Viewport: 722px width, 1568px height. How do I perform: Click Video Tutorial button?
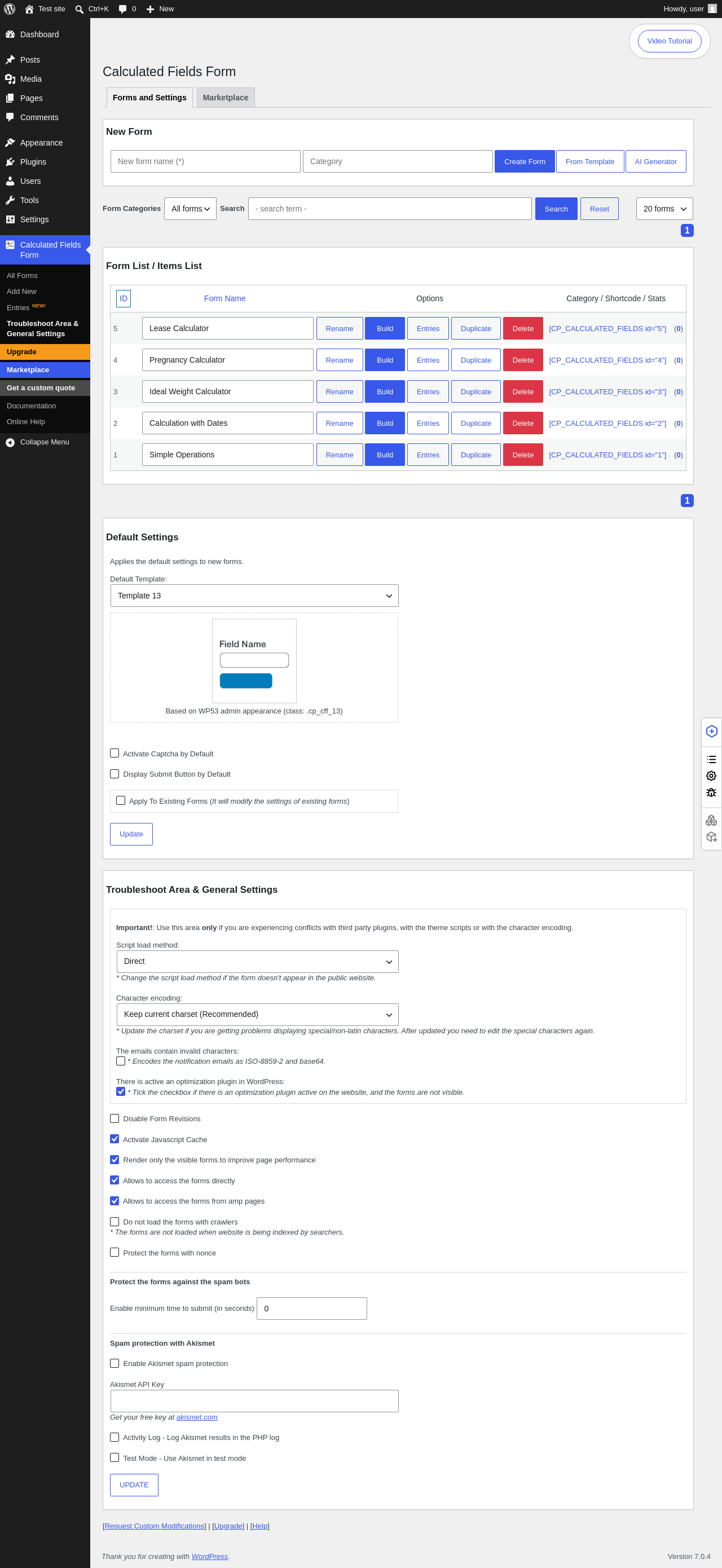670,41
